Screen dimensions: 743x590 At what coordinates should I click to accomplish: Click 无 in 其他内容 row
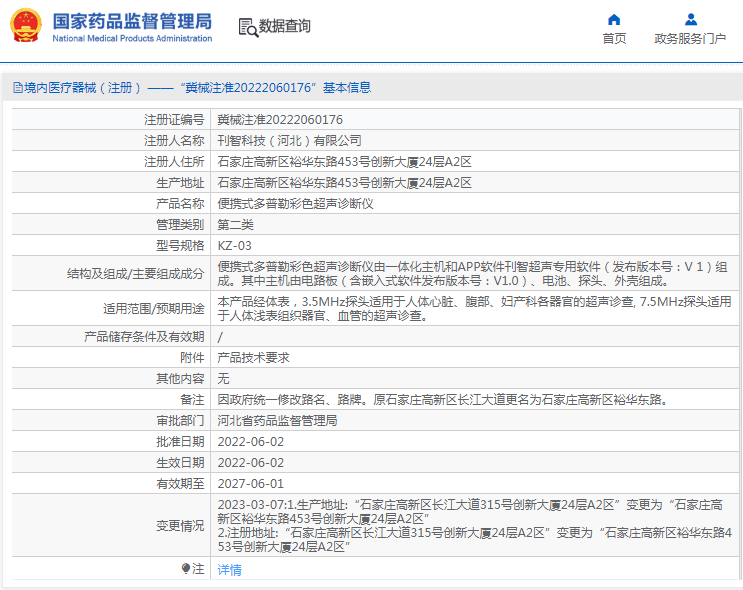[223, 379]
